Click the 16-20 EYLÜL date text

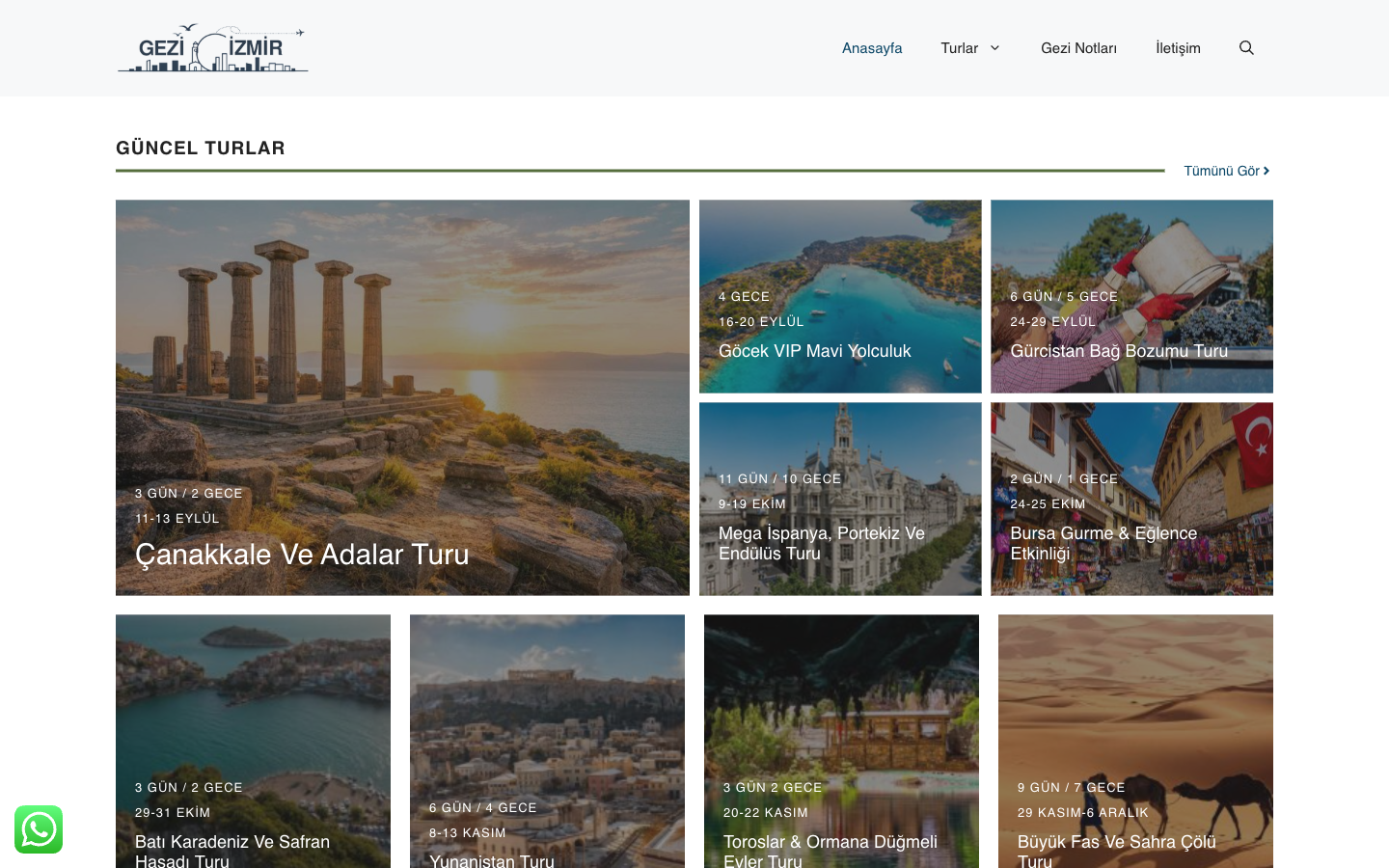(x=761, y=321)
